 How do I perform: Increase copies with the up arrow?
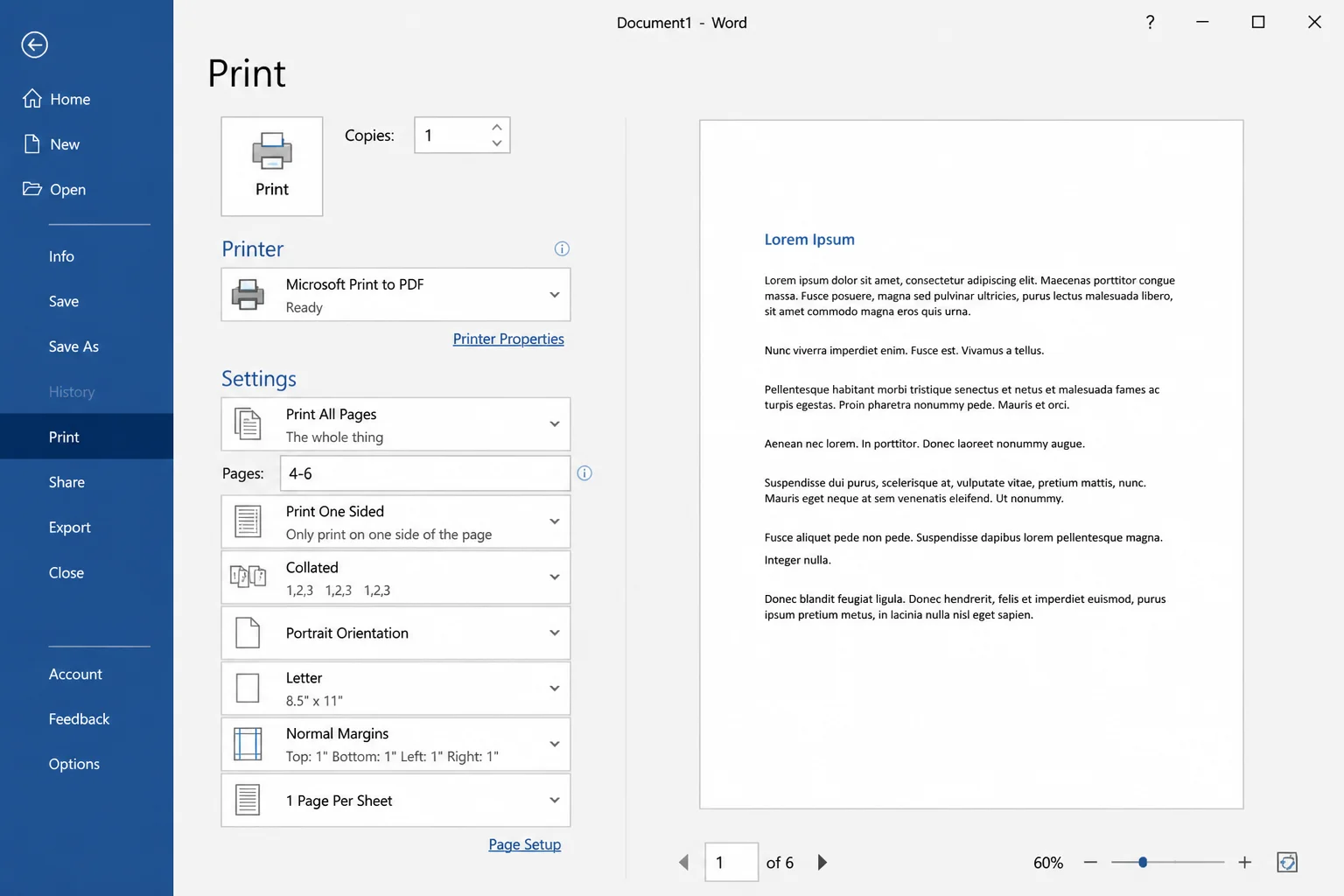pos(497,127)
